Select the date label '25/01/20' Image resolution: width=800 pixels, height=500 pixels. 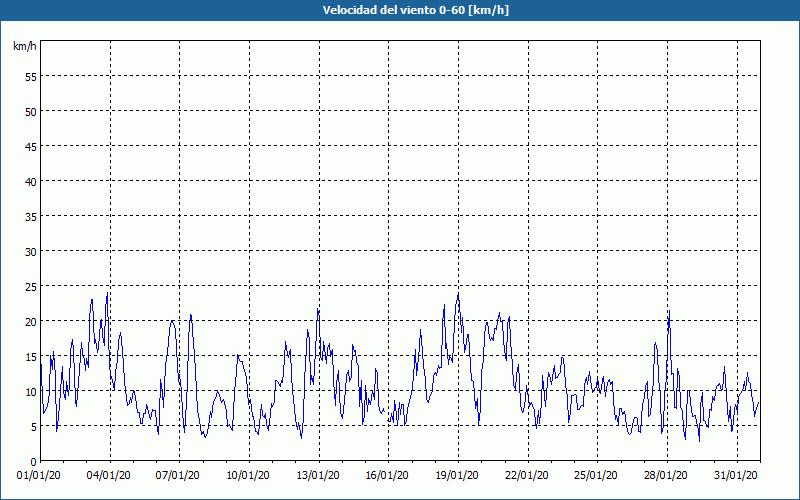pos(596,476)
